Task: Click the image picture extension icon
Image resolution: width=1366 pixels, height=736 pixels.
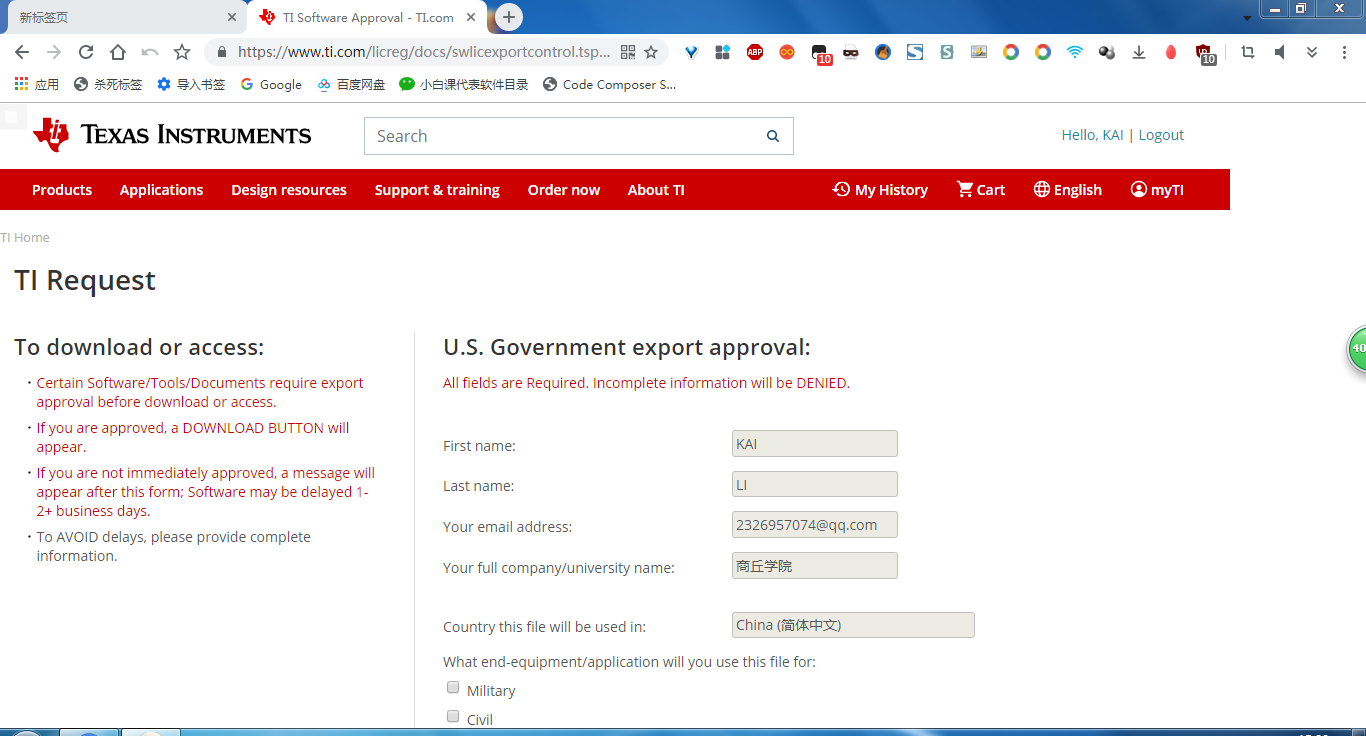Action: coord(979,52)
